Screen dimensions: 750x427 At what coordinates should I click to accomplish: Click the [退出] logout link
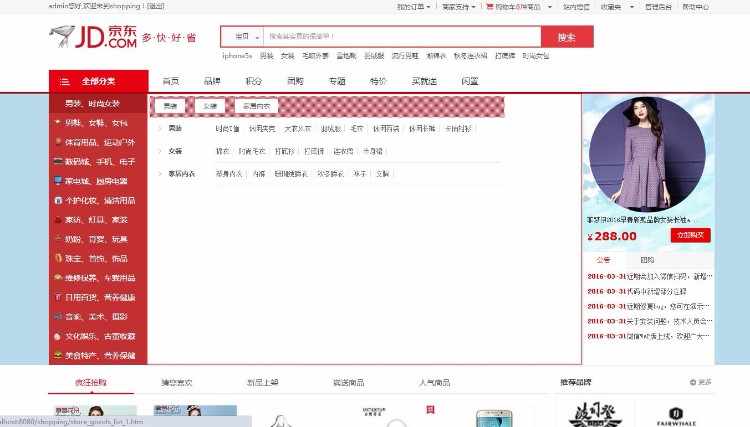(155, 6)
